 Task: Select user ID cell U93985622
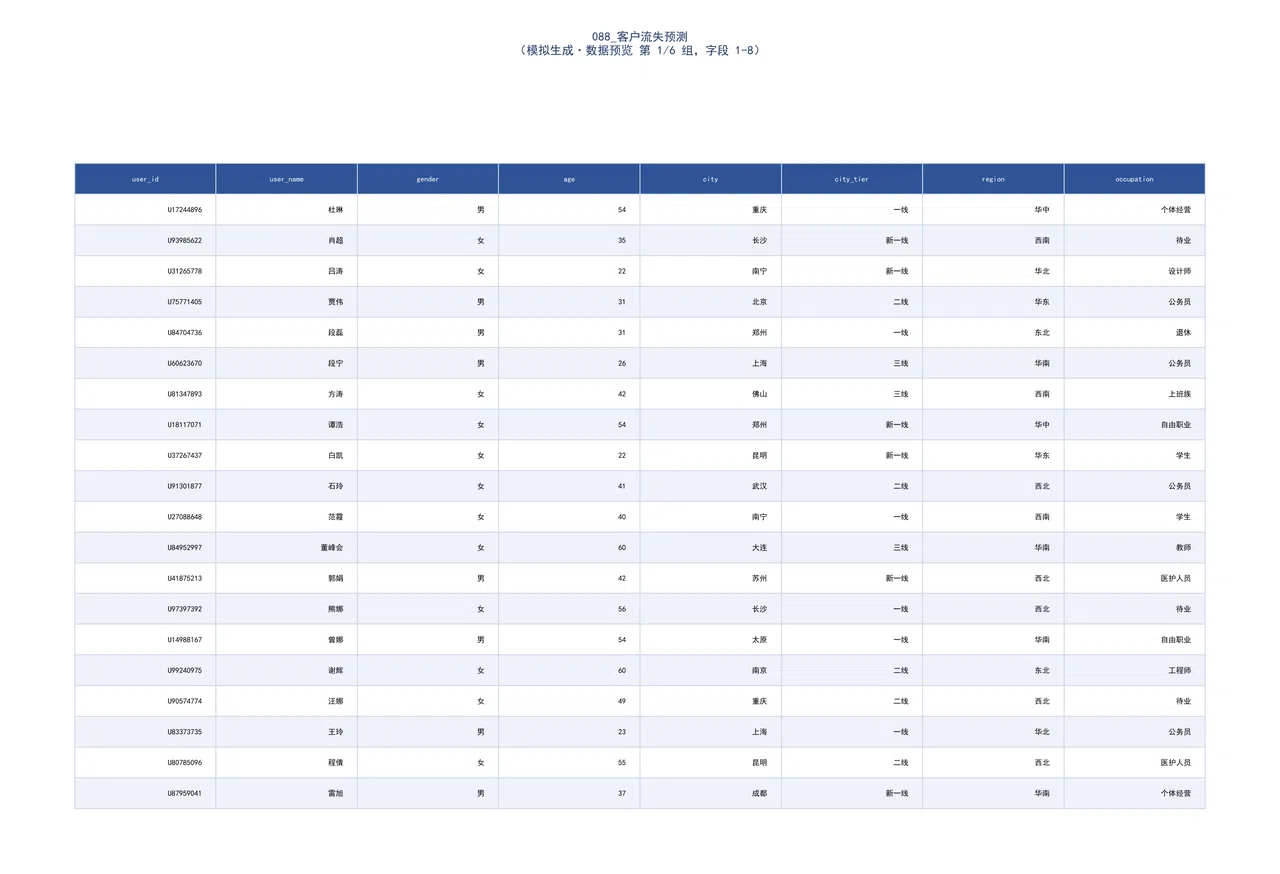click(145, 241)
